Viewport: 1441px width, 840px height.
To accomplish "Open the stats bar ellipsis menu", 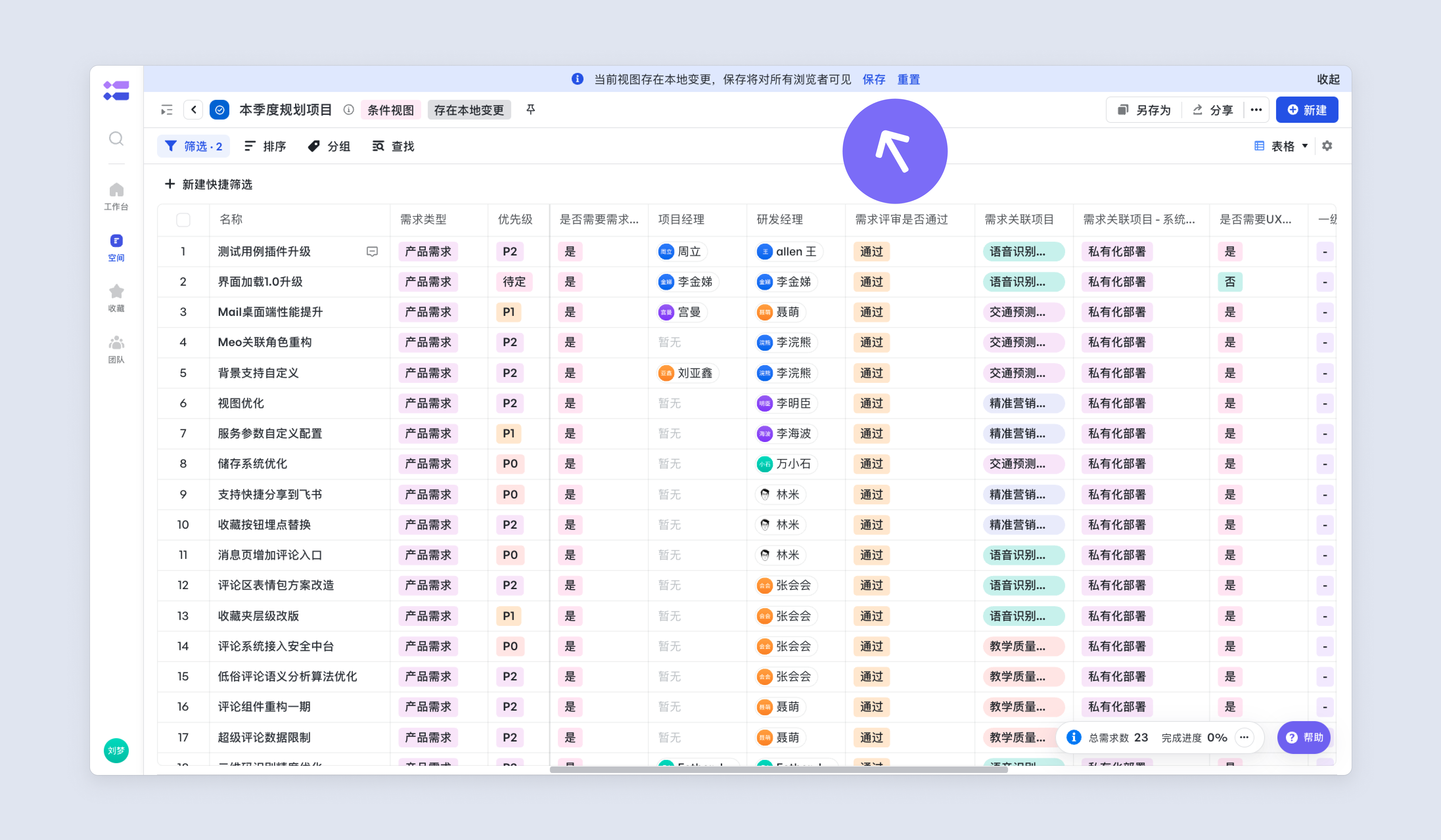I will pos(1244,737).
